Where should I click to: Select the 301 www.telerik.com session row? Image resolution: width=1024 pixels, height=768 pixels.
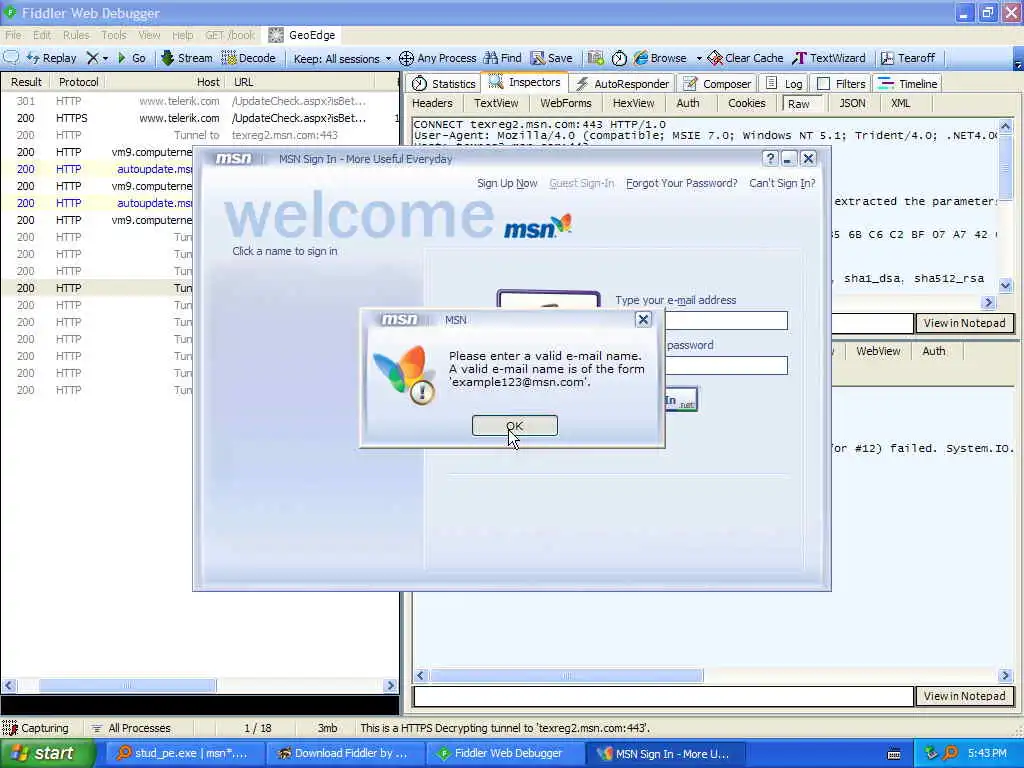coord(200,101)
